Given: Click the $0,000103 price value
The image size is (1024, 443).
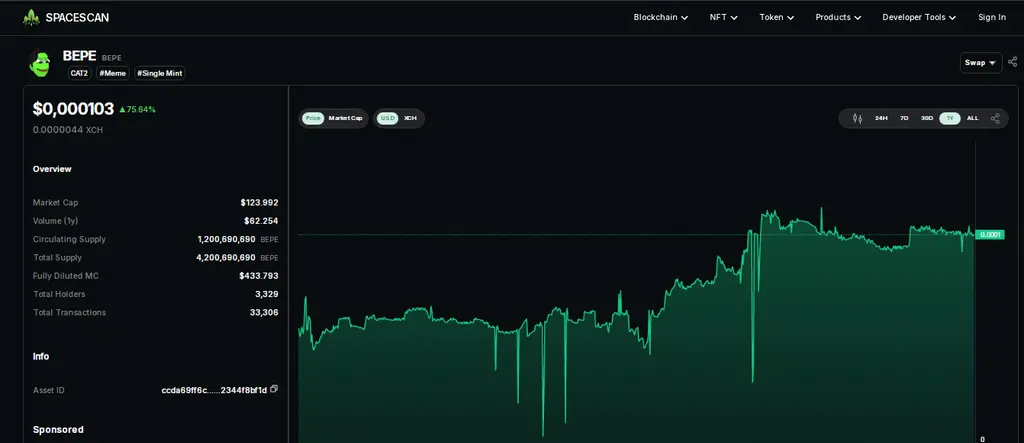Looking at the screenshot, I should tap(73, 109).
